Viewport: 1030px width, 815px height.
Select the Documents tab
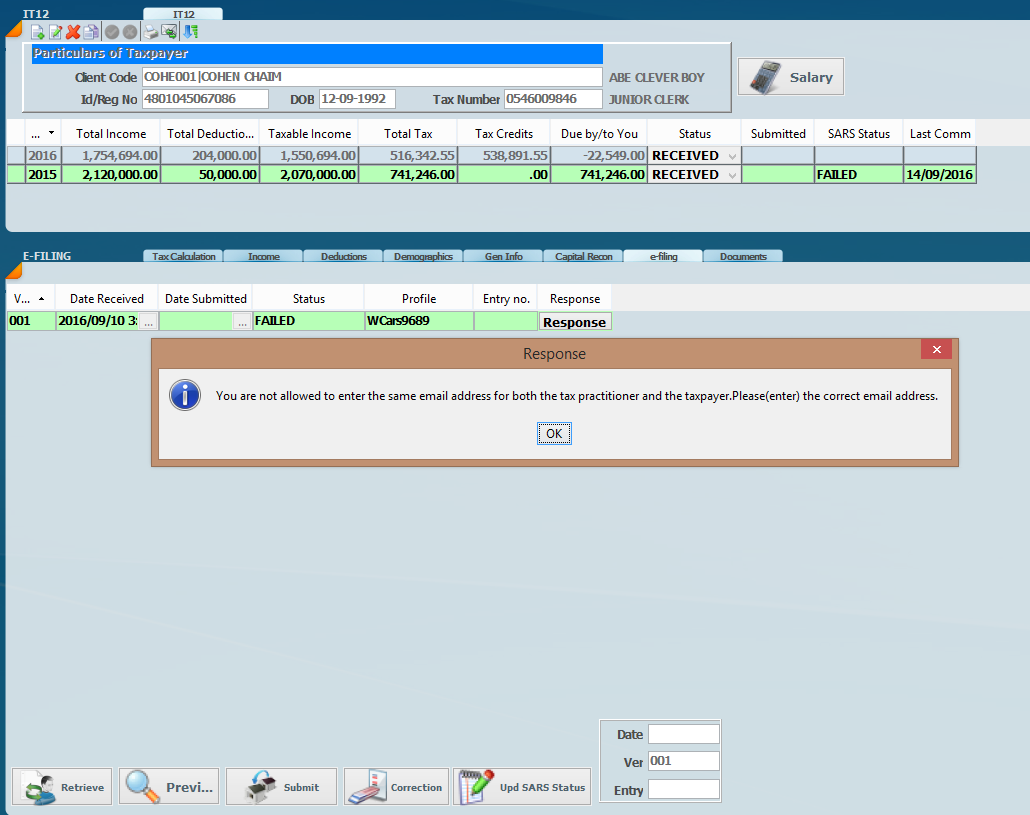[x=742, y=257]
